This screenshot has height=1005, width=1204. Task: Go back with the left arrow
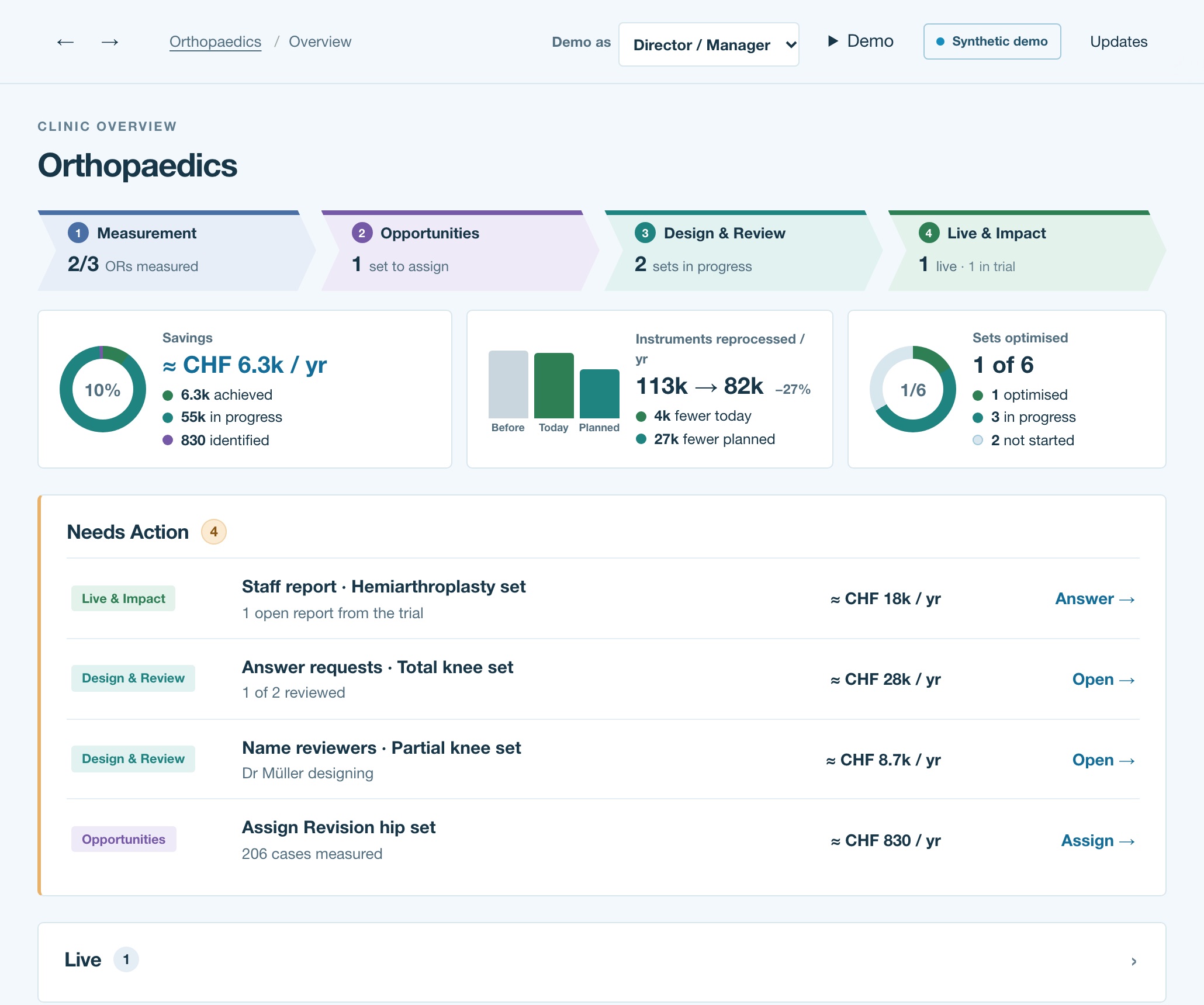click(65, 42)
